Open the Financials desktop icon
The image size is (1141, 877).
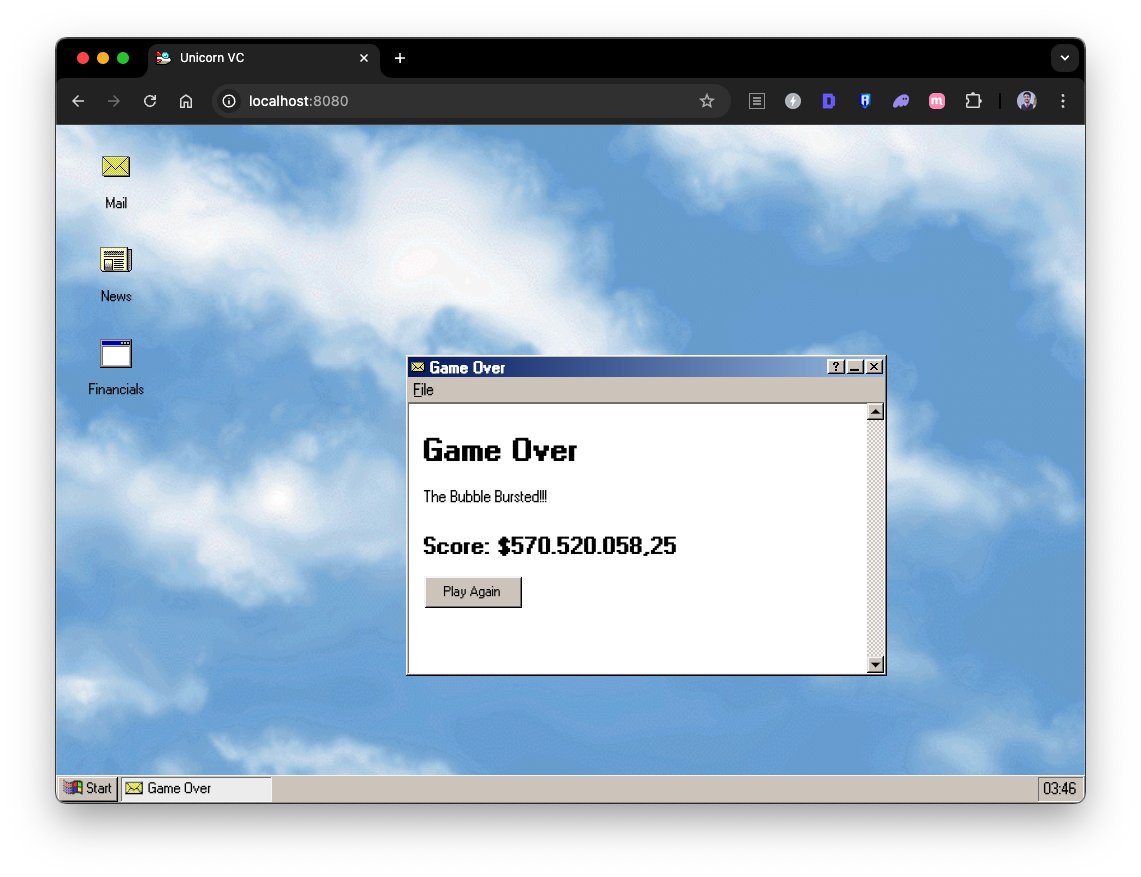(x=116, y=368)
